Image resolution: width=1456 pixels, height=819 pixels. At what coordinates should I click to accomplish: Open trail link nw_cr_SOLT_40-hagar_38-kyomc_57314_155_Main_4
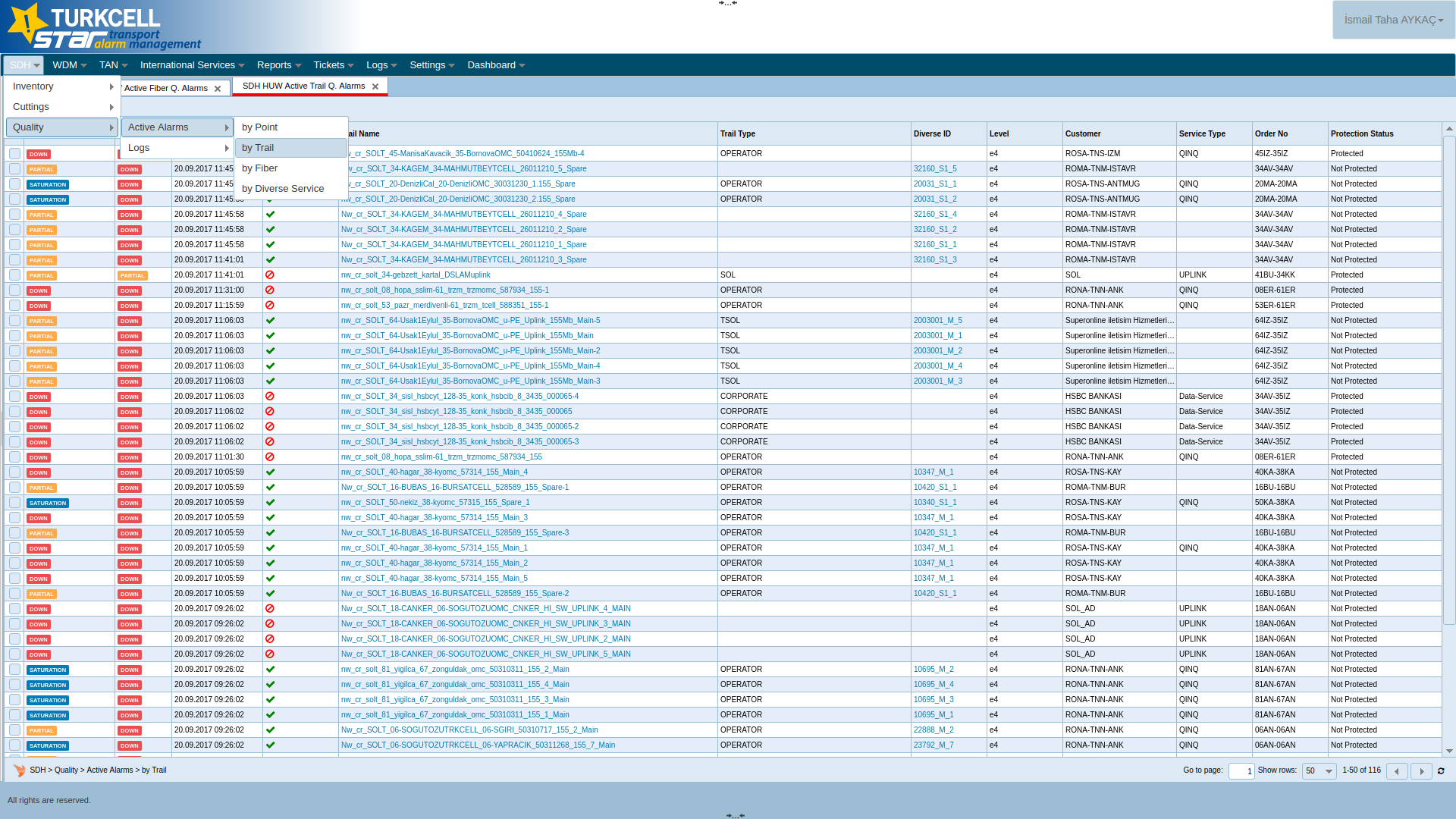click(x=434, y=472)
